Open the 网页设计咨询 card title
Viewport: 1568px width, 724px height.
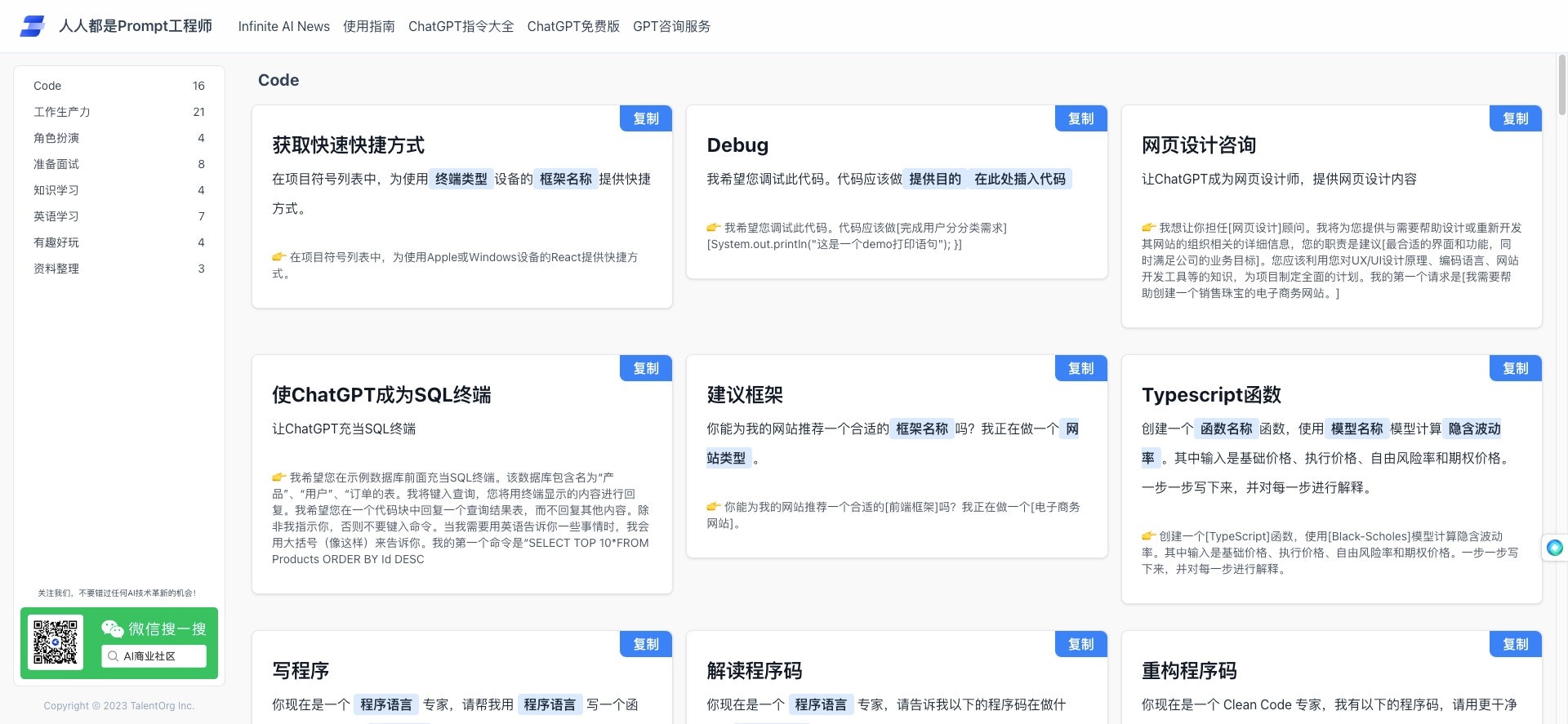[1199, 145]
